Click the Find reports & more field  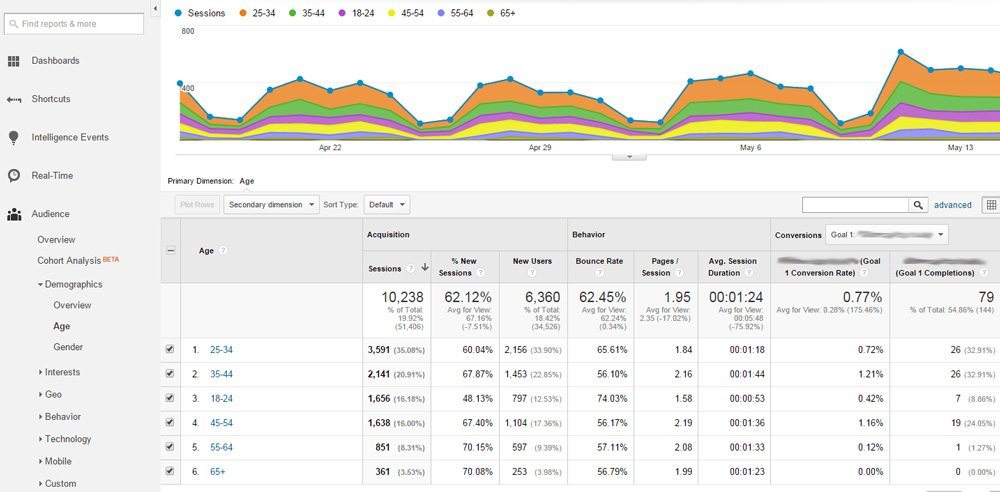point(74,24)
